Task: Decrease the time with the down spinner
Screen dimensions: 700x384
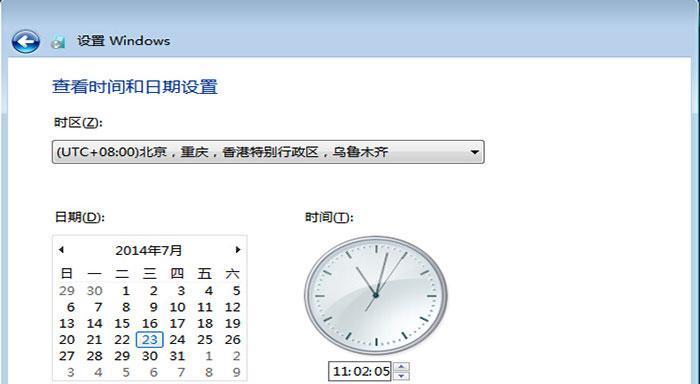Action: [401, 376]
